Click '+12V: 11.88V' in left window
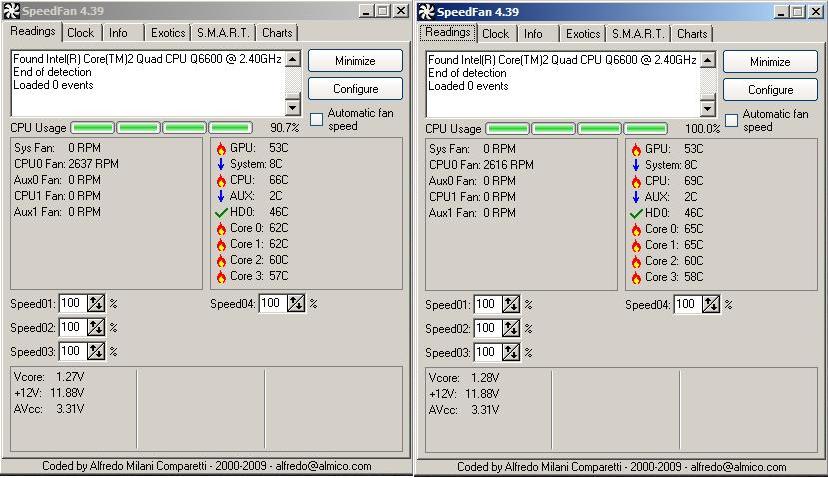Viewport: 828px width, 478px height. tap(49, 393)
